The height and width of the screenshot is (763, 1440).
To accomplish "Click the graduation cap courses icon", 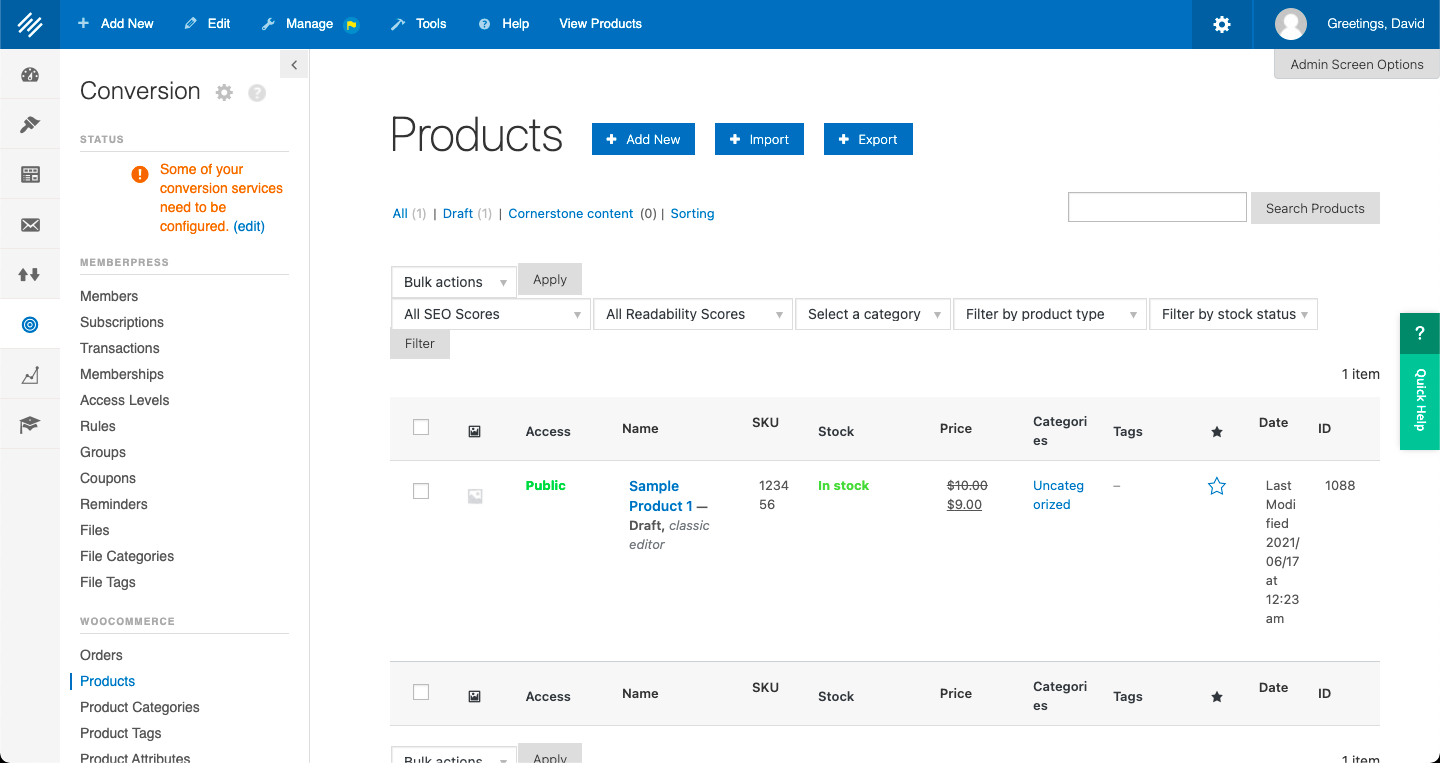I will 30,424.
